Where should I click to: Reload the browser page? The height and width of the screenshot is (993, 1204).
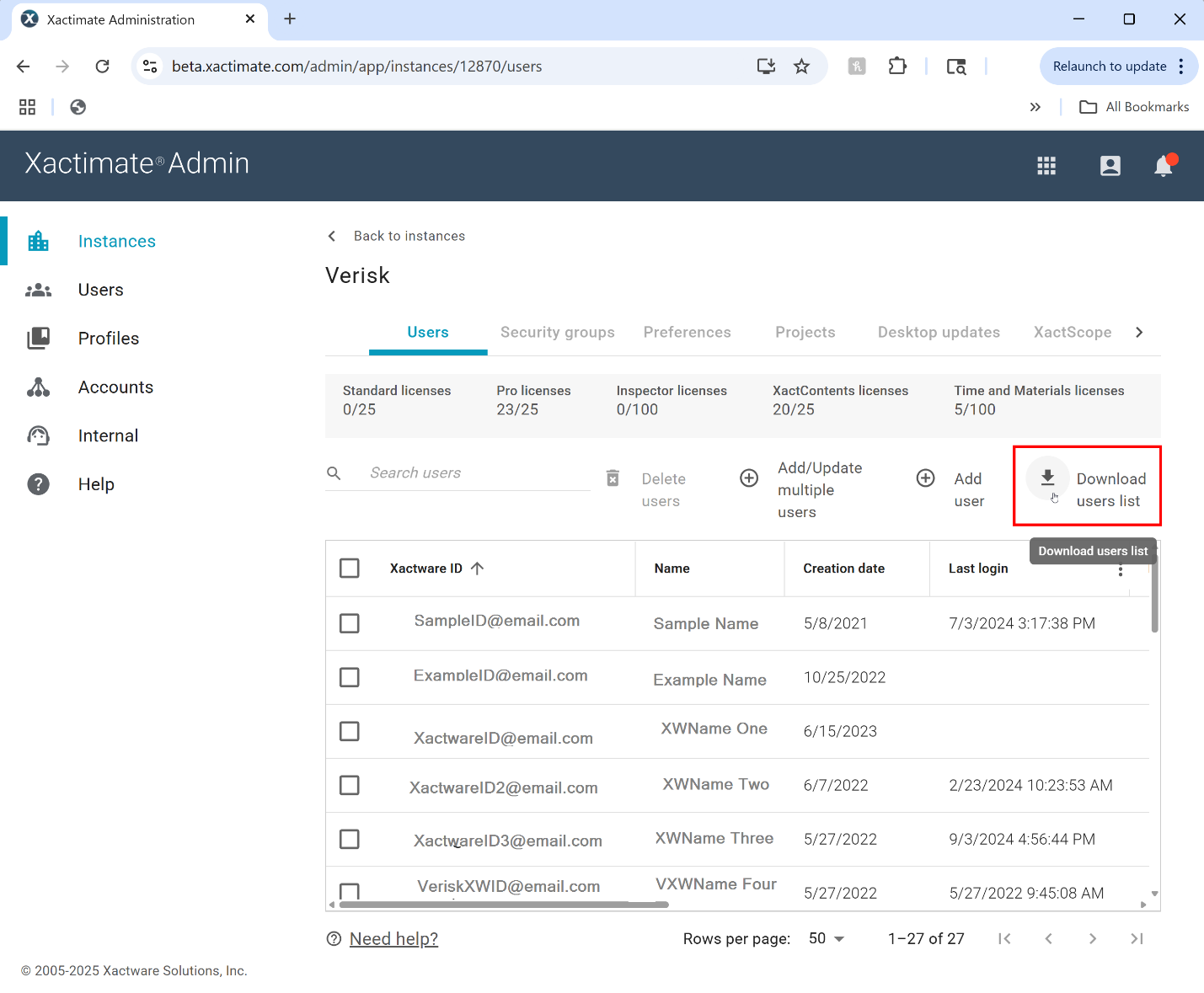coord(102,67)
